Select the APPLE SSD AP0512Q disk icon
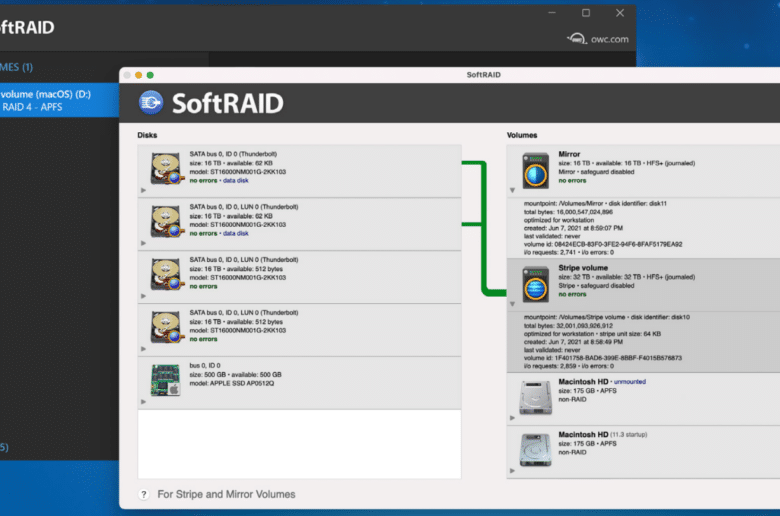 166,380
